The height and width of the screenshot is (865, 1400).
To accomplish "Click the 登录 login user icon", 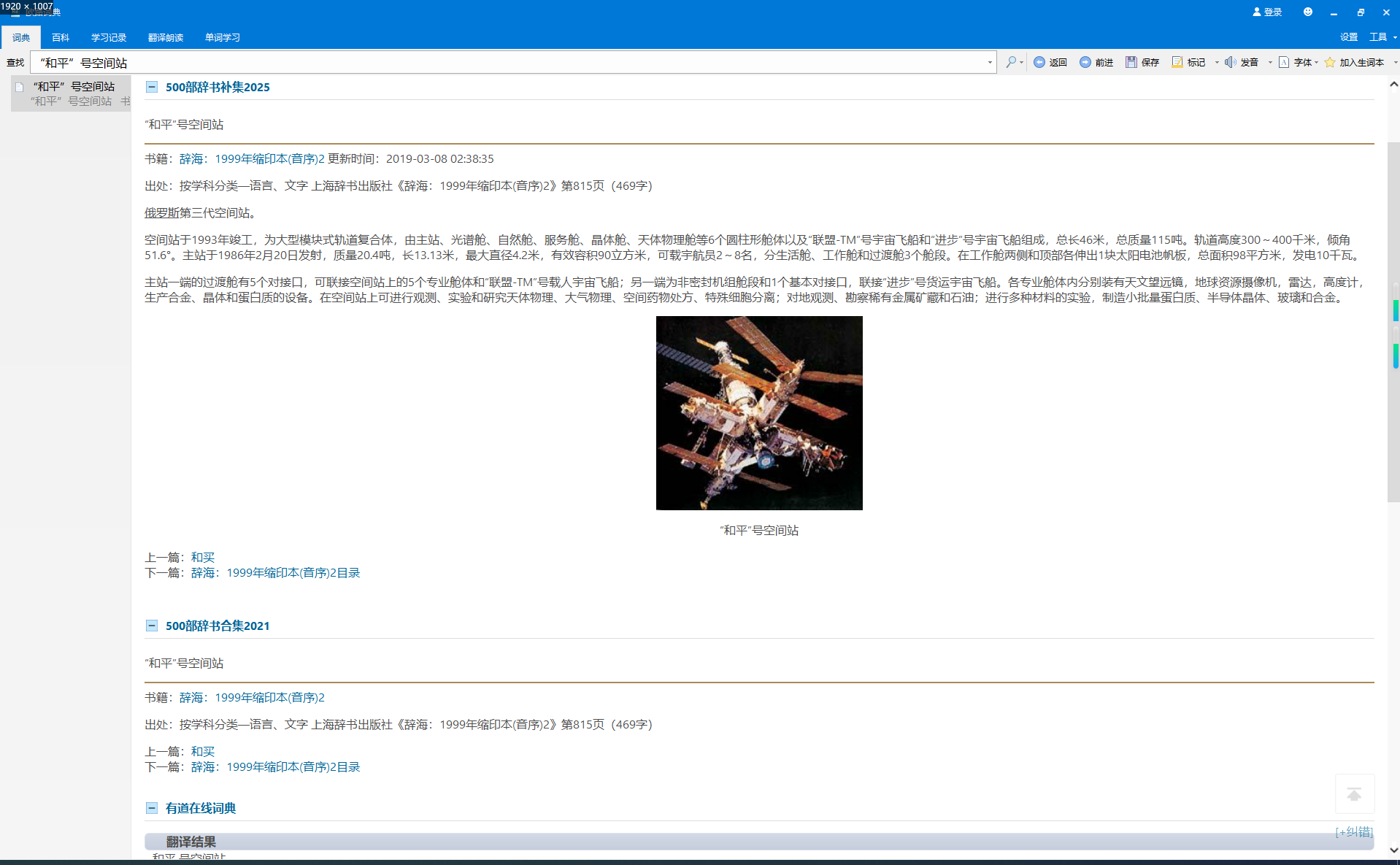I will click(x=1257, y=12).
